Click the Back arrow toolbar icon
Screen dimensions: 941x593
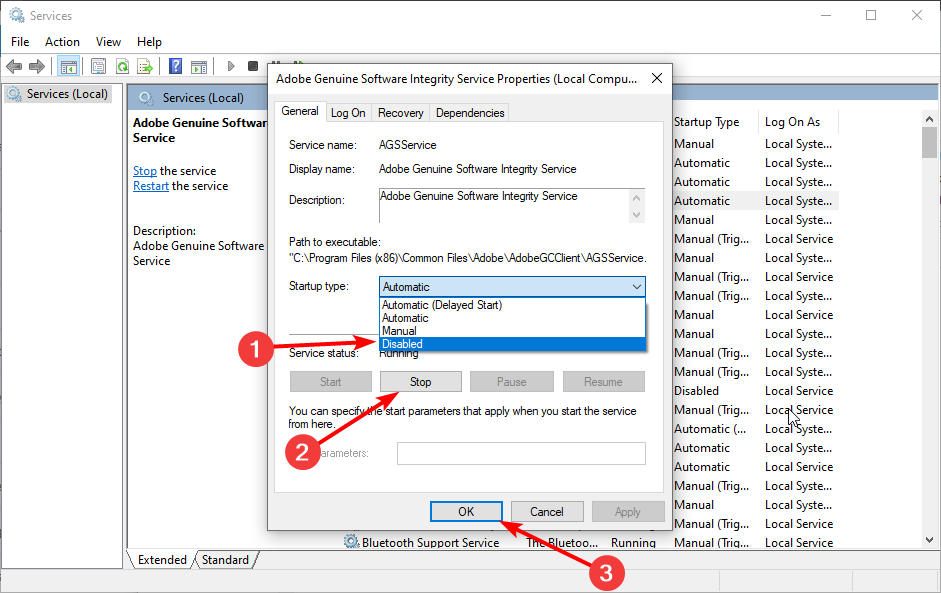[x=14, y=66]
